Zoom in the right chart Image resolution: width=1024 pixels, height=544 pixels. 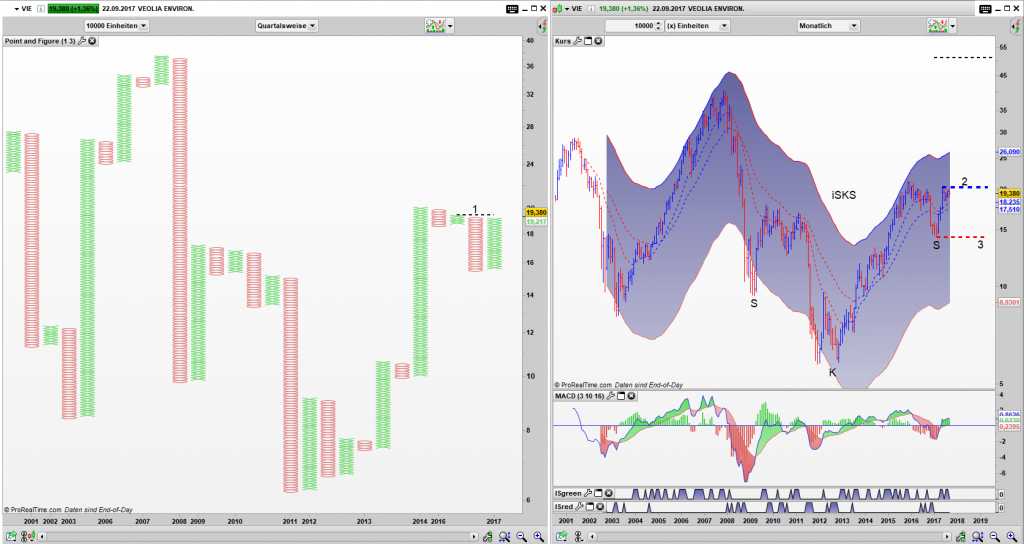(x=1011, y=536)
